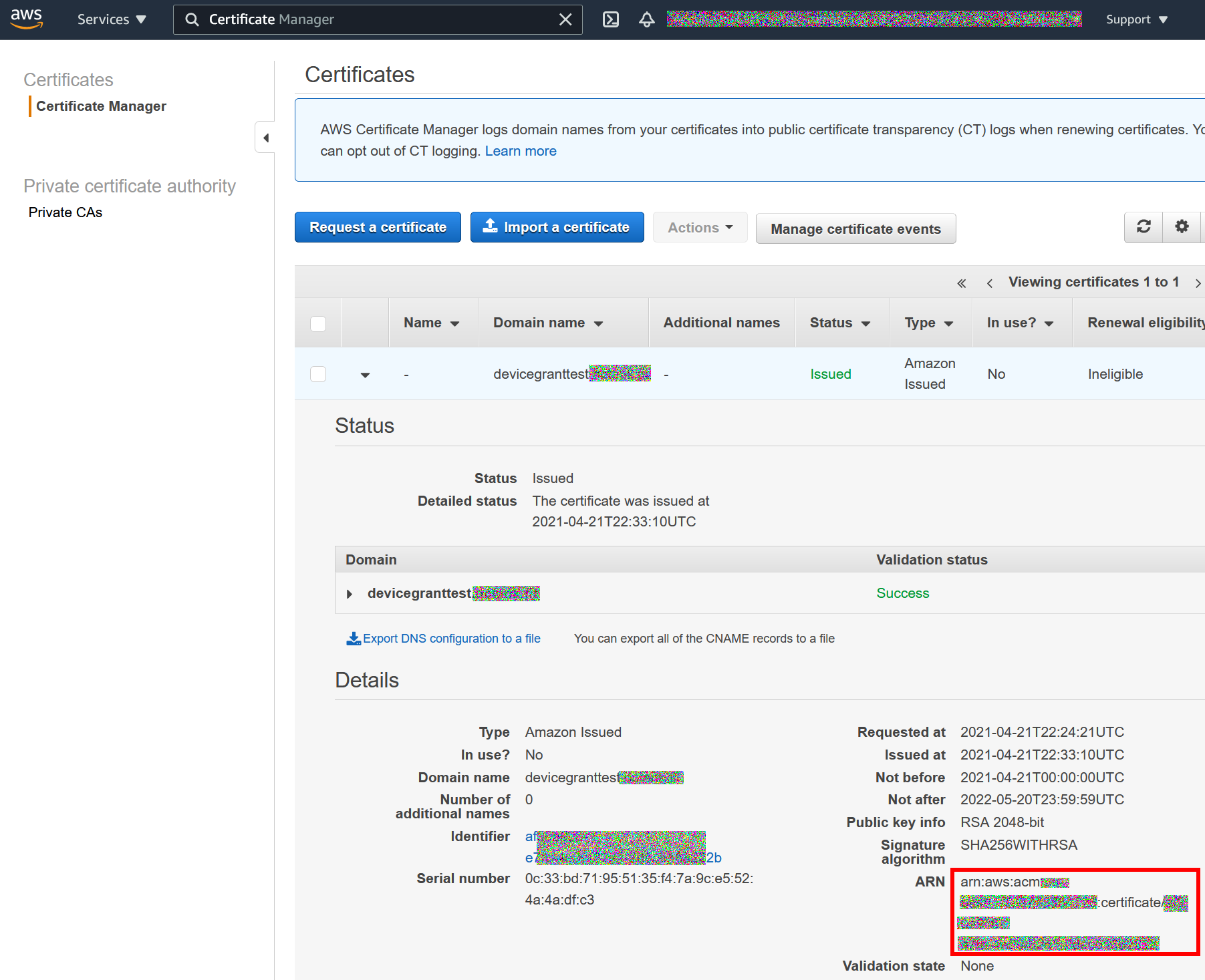
Task: Open the Support dropdown menu
Action: tap(1137, 19)
